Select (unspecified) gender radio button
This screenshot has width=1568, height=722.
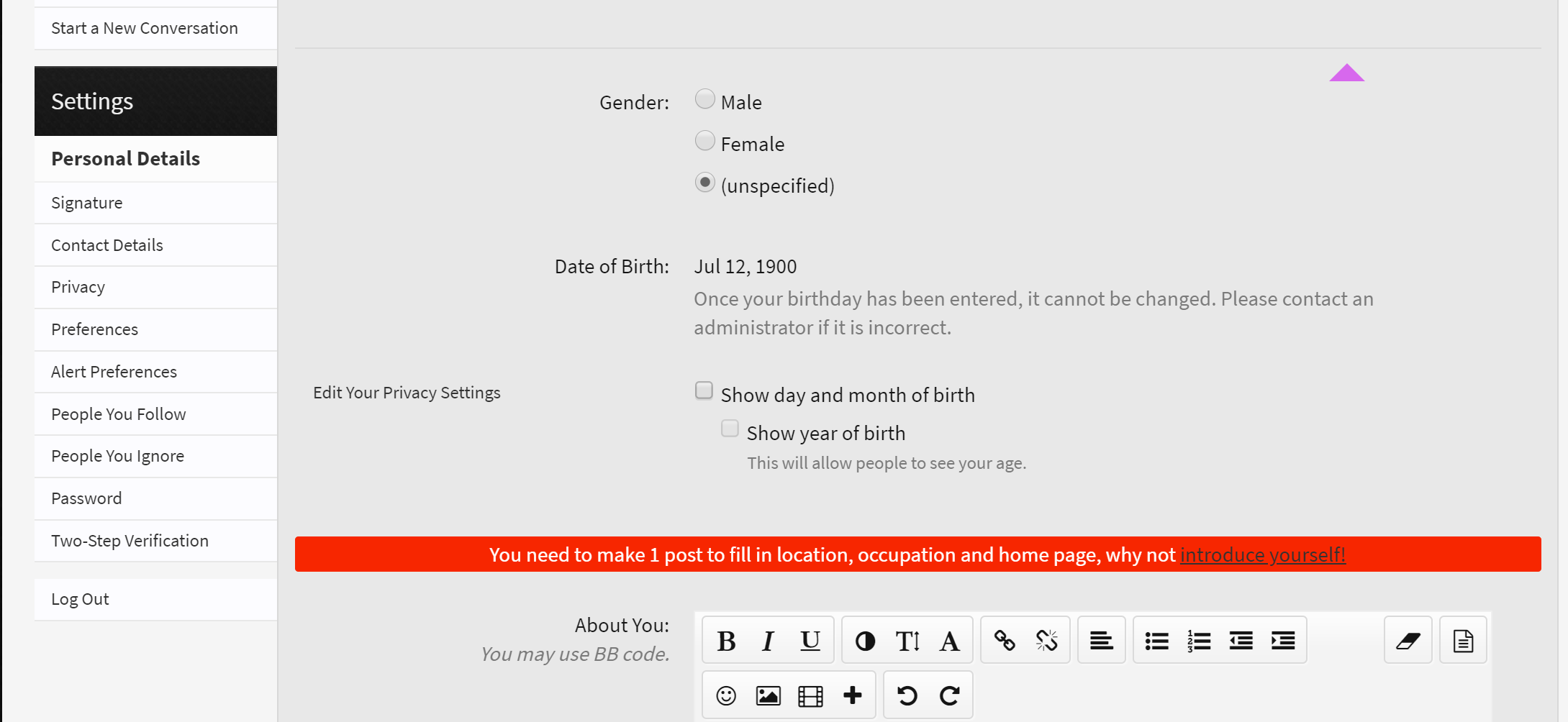point(704,182)
